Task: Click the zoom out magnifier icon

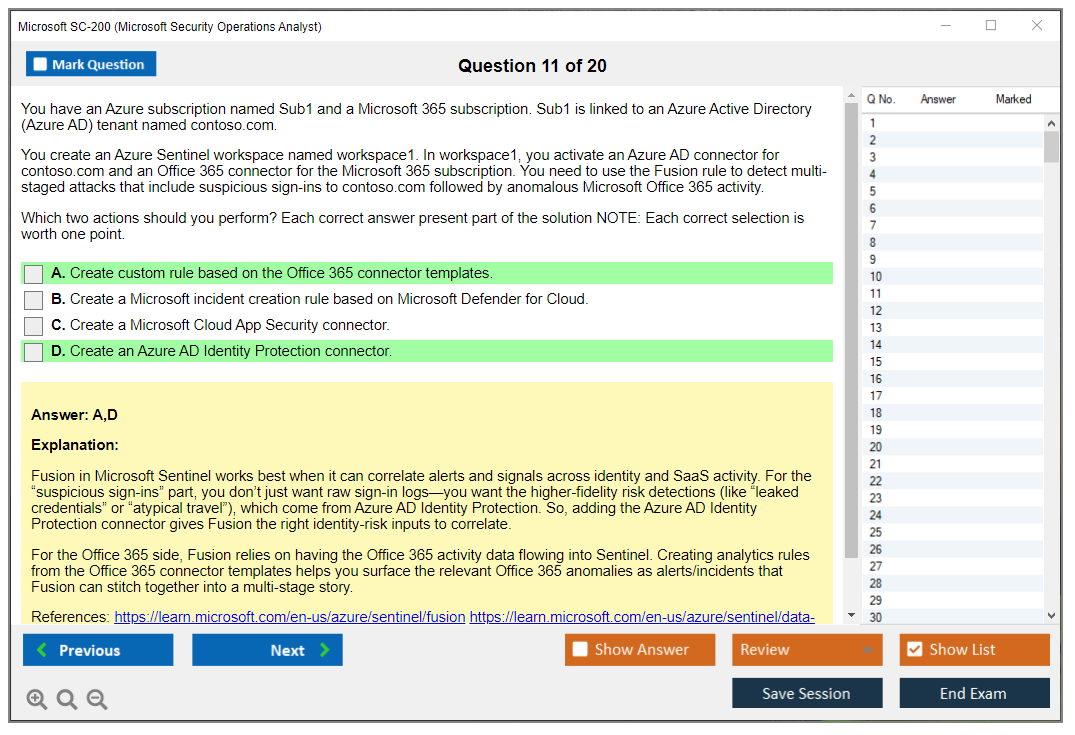Action: [x=97, y=700]
